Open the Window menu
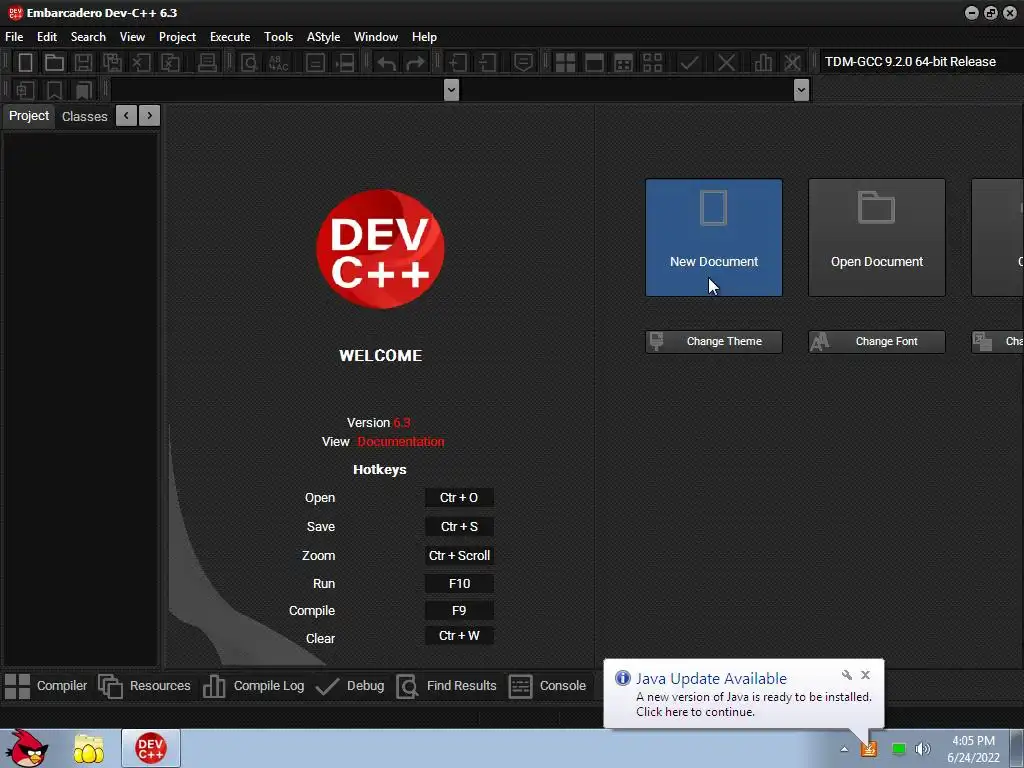The width and height of the screenshot is (1024, 768). [376, 37]
